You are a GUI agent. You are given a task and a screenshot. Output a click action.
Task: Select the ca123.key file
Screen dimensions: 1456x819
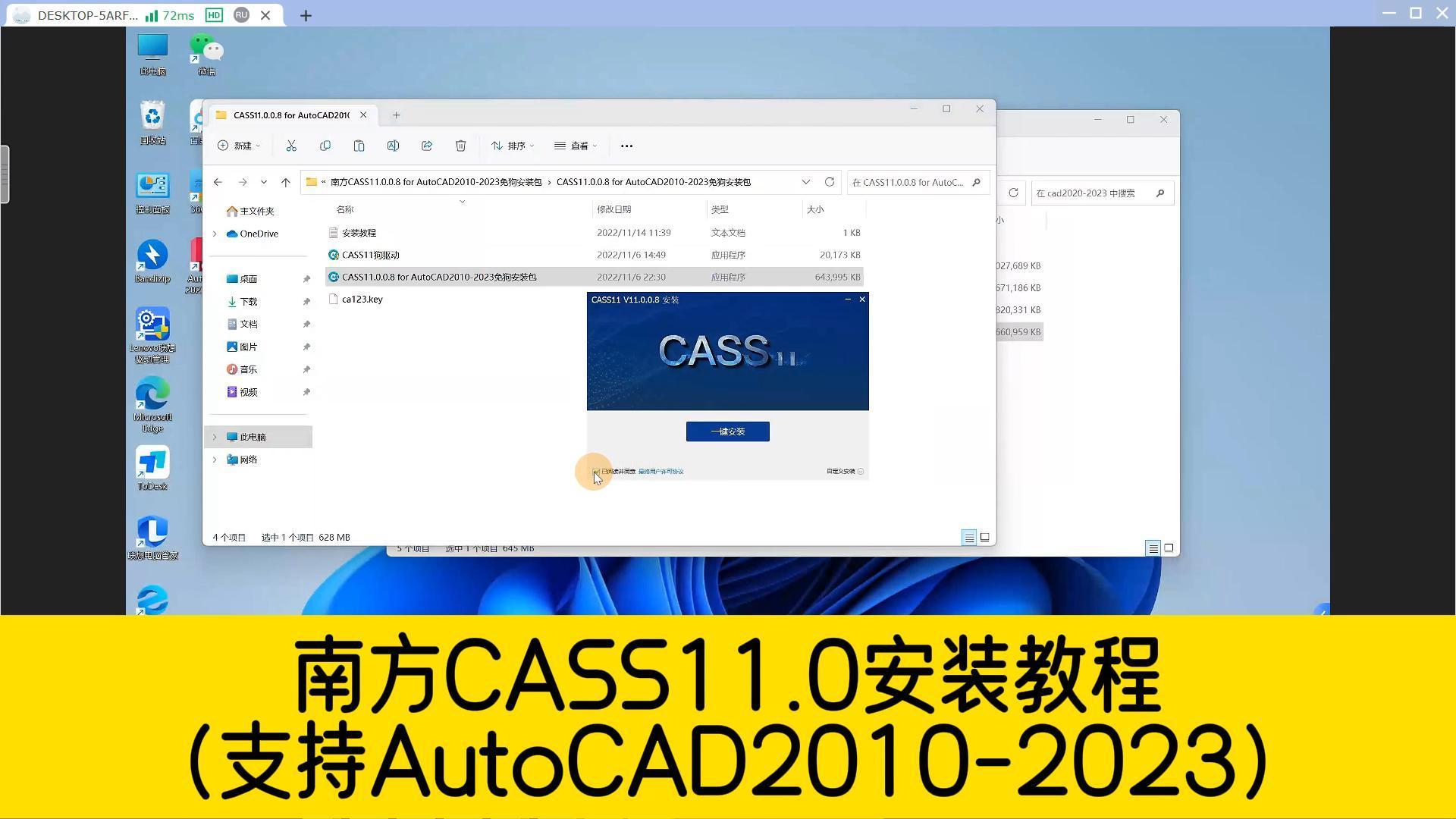362,299
